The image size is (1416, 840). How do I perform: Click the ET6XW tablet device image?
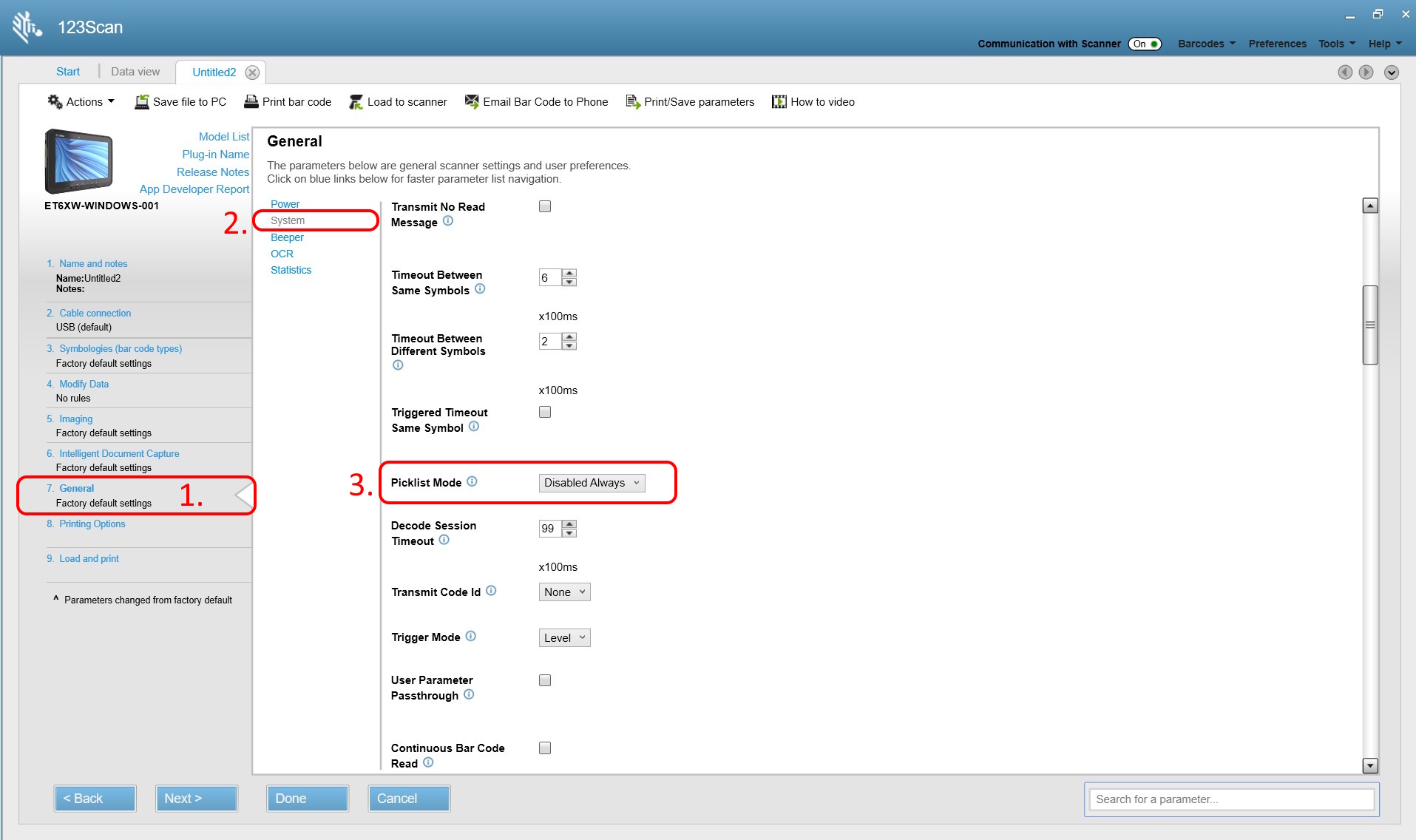[x=78, y=161]
